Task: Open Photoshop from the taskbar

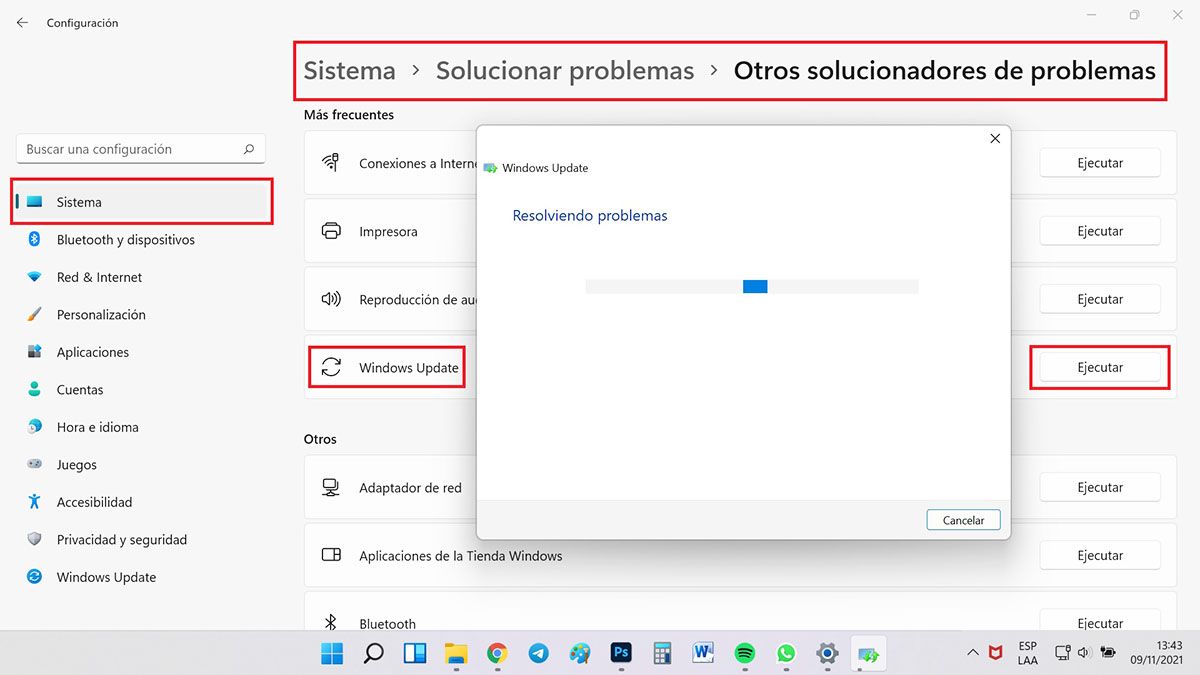Action: (x=621, y=653)
